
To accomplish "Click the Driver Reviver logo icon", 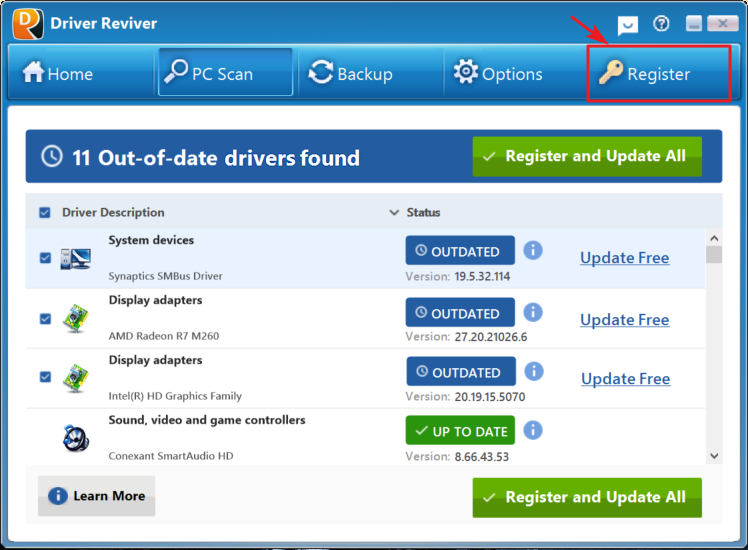I will tap(28, 23).
